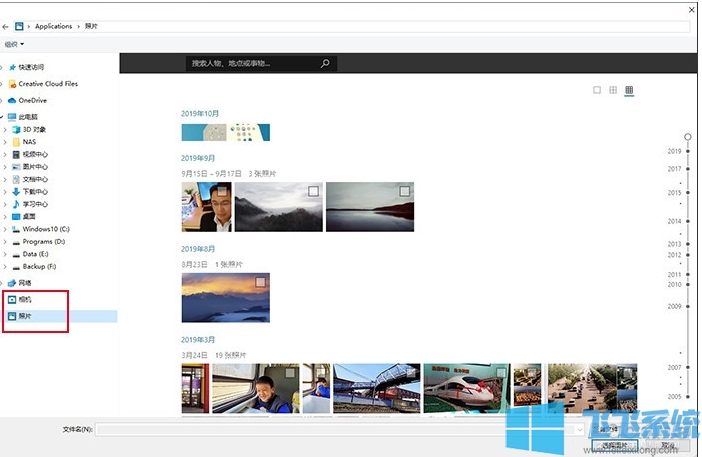Open OneDrive in the navigation pane
702x457 pixels.
[32, 100]
